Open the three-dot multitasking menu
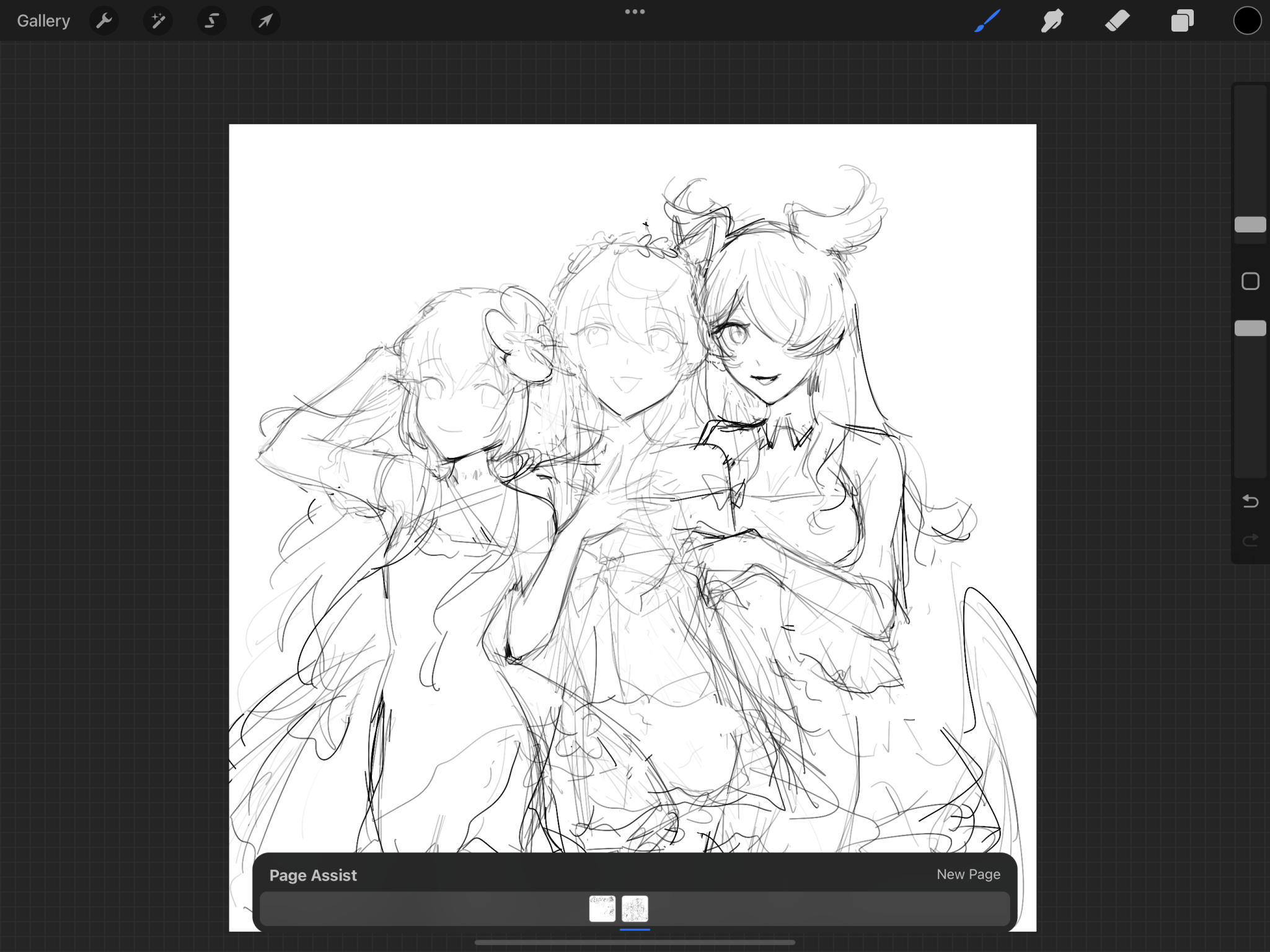1270x952 pixels. pos(635,12)
